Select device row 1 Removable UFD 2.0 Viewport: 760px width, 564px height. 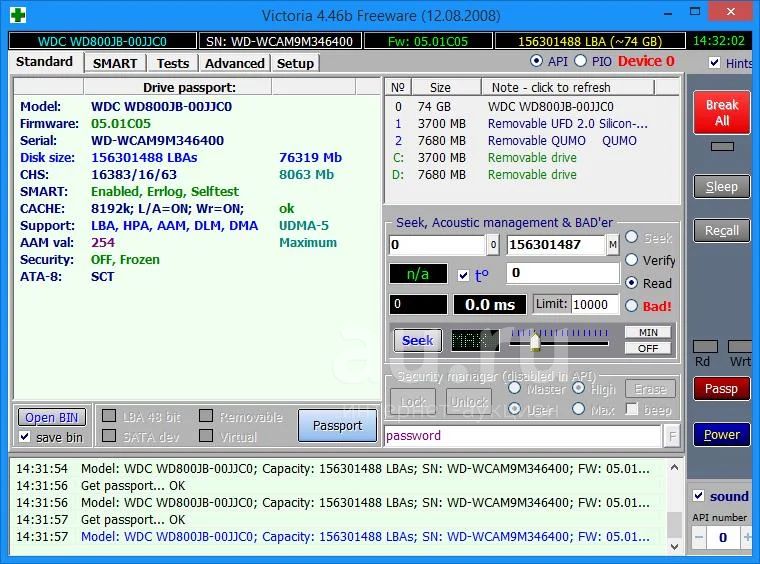click(533, 124)
